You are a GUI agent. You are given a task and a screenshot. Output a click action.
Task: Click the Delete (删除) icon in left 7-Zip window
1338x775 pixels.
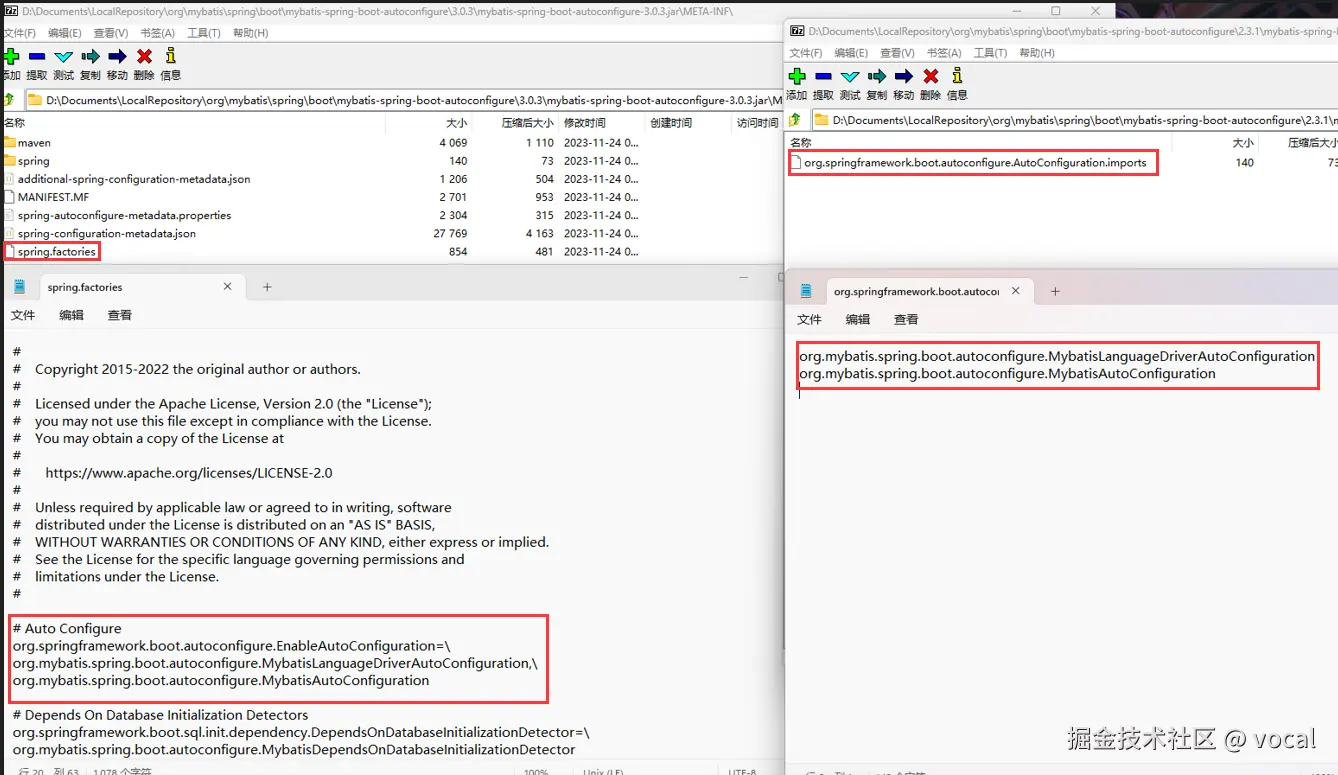144,56
